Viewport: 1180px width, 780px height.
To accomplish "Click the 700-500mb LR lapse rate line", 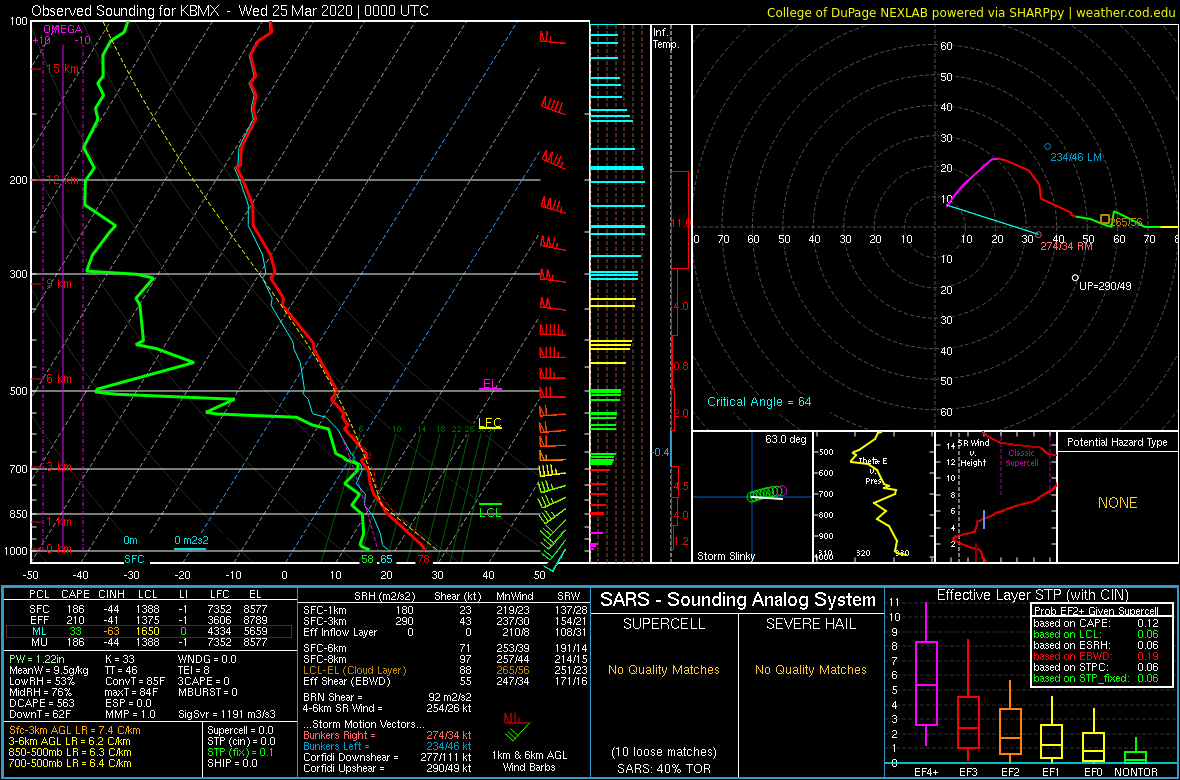I will coord(71,764).
